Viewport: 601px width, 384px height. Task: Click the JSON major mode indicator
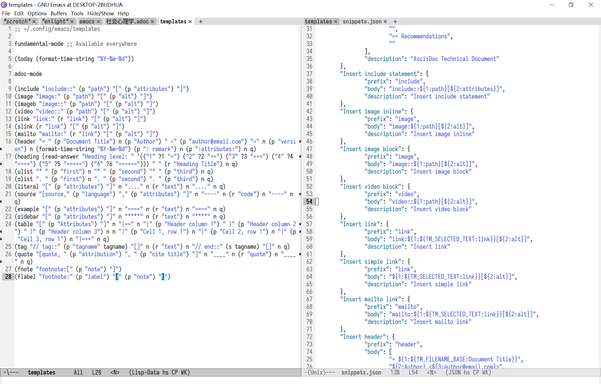point(456,372)
